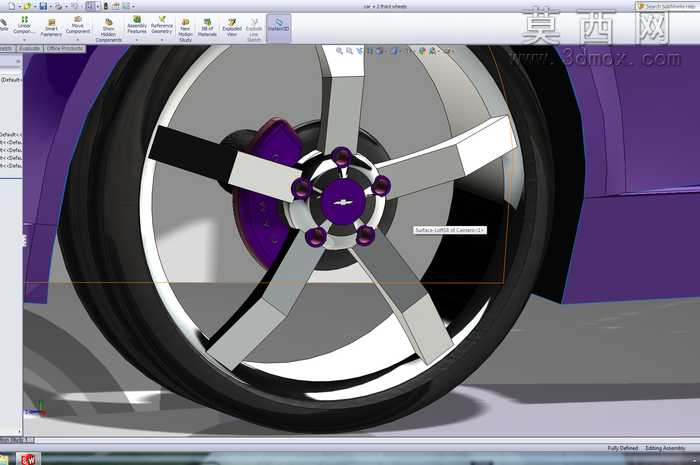Open the New document dropdown arrow
This screenshot has width=700, height=465.
click(20, 7)
